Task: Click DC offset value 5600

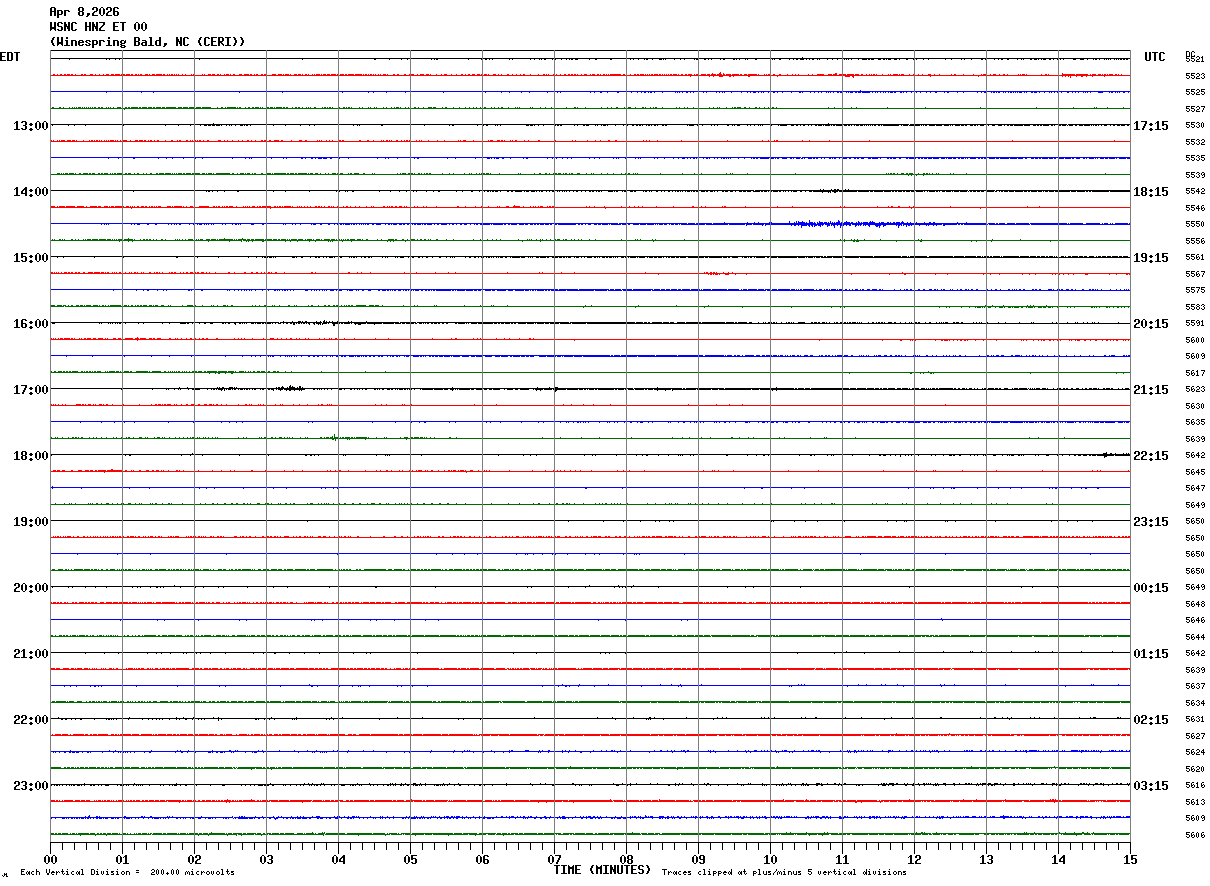Action: tap(1194, 340)
